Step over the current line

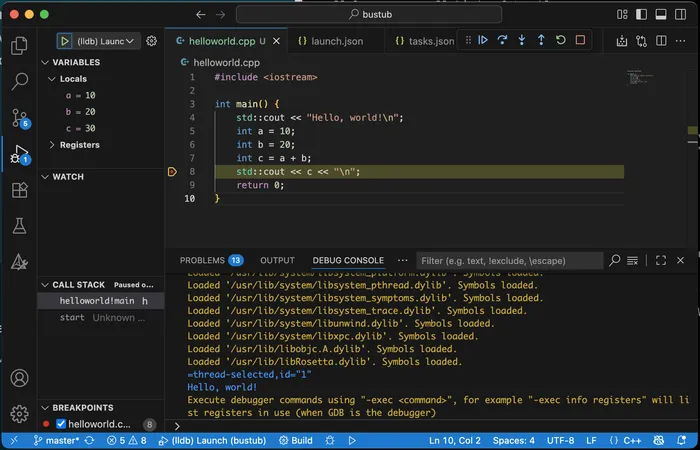(x=502, y=40)
